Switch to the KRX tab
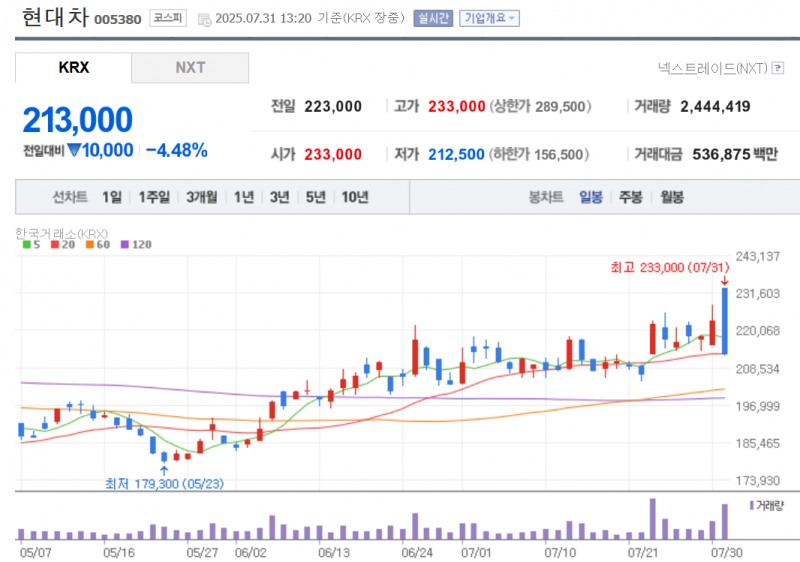 click(74, 68)
